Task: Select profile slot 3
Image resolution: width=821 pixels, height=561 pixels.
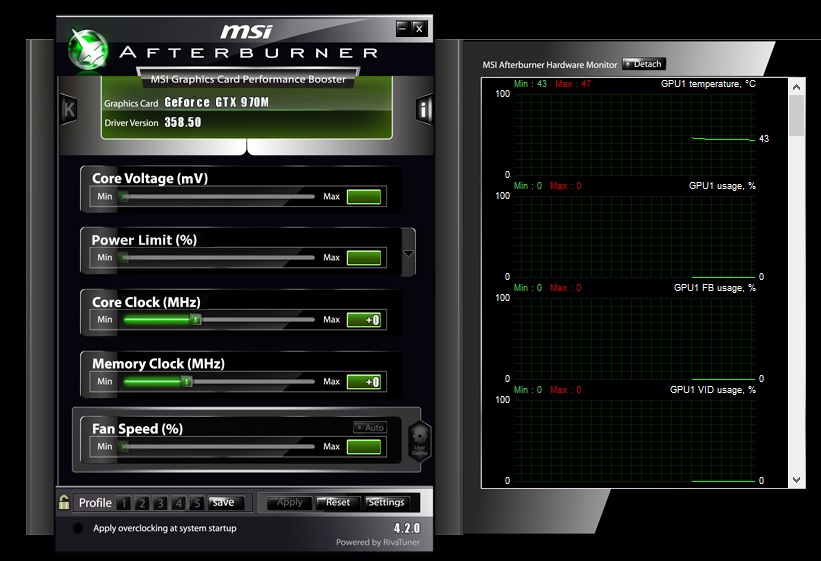Action: pyautogui.click(x=160, y=503)
